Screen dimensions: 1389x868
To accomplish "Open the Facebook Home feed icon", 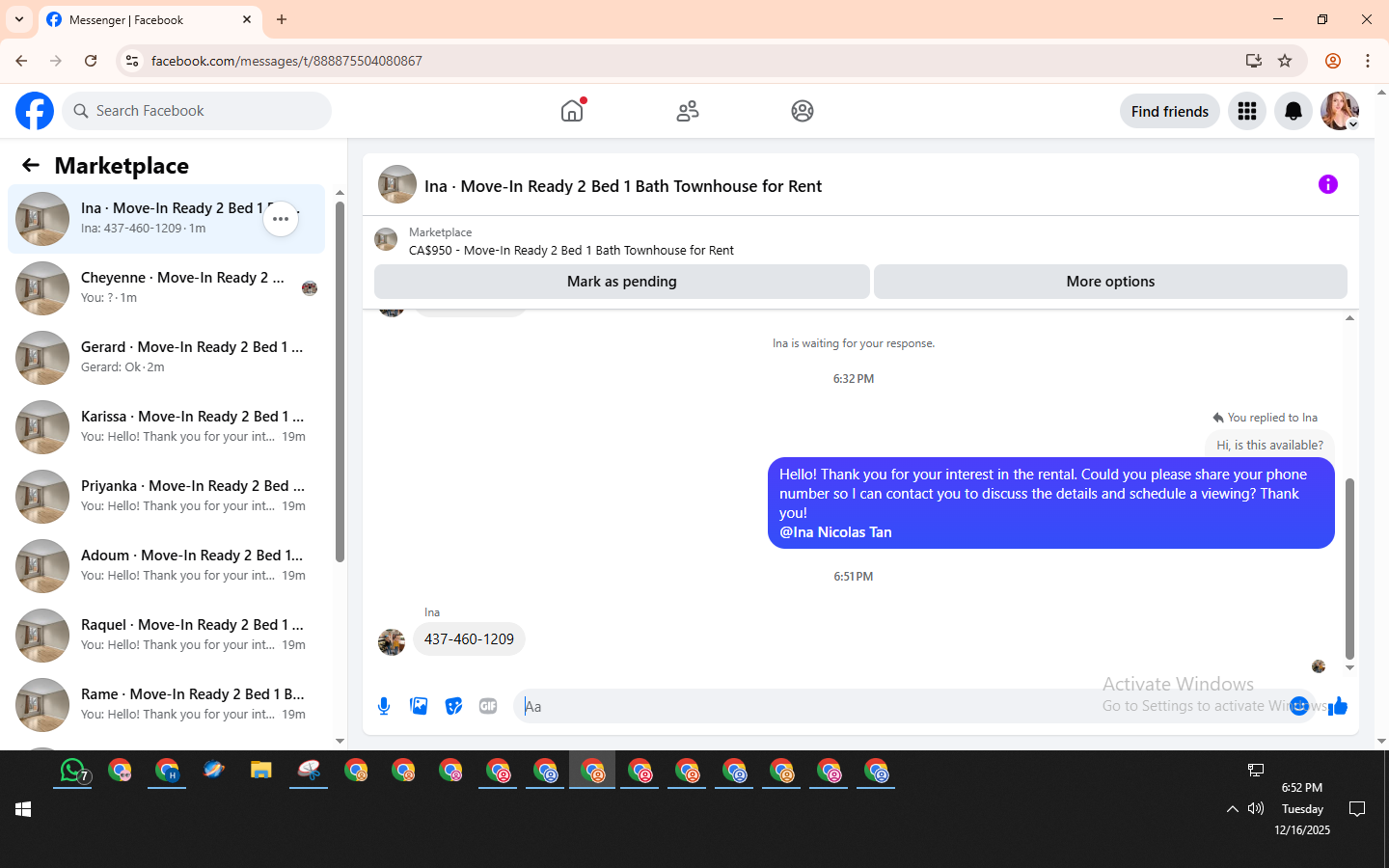I will click(x=572, y=111).
